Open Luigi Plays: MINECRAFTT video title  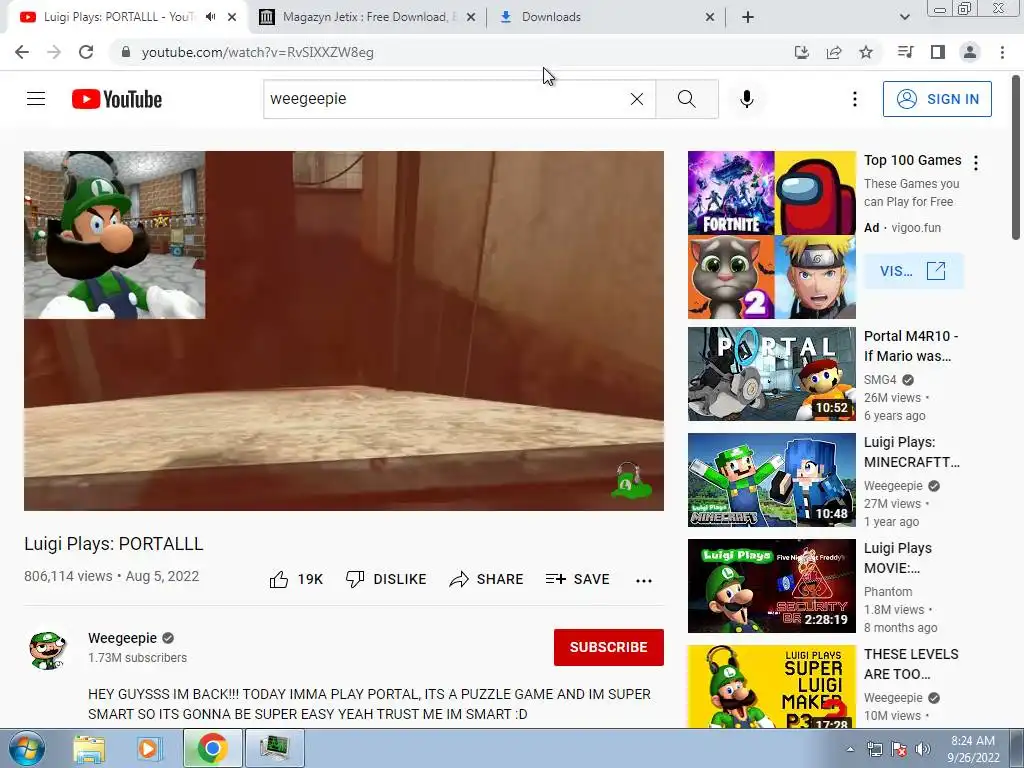tap(912, 452)
